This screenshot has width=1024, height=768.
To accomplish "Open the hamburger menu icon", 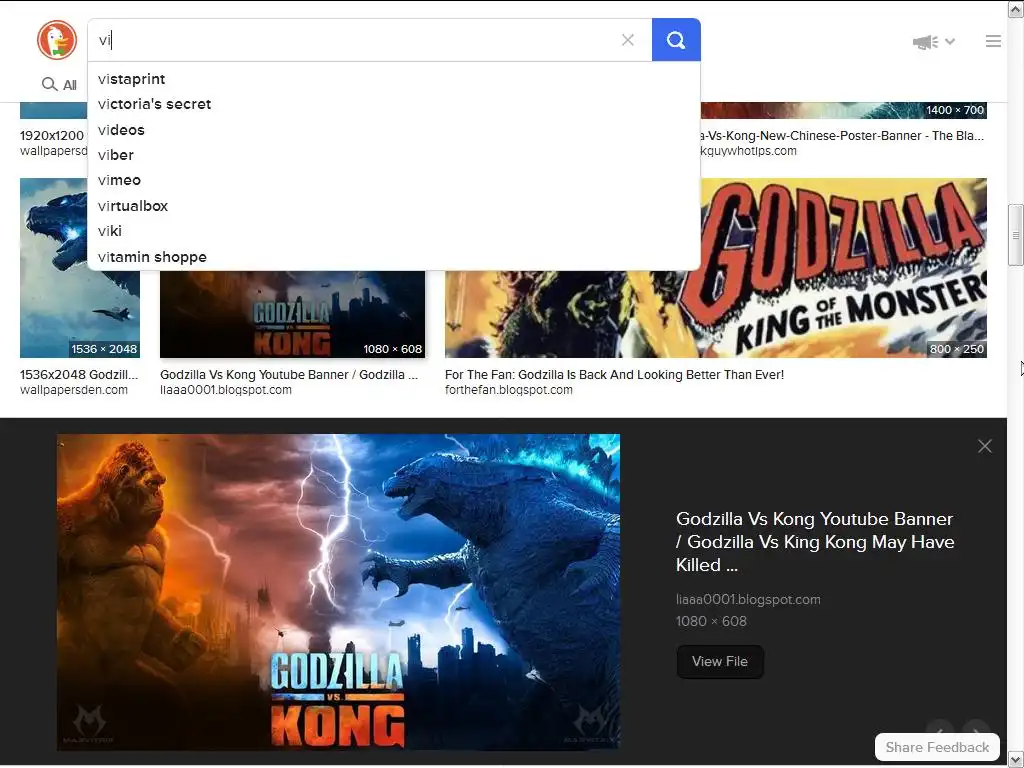I will (993, 41).
